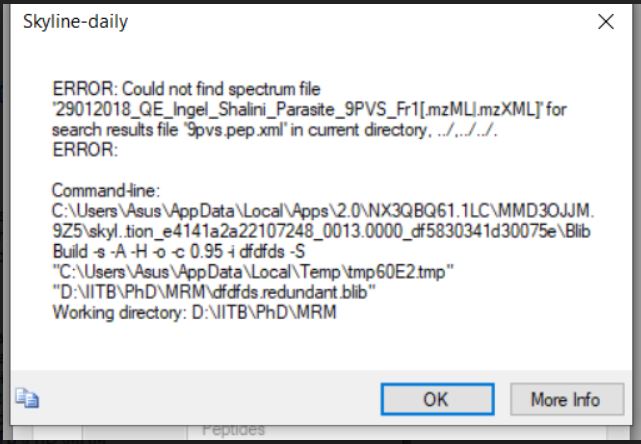Close the Skyline-daily dialog
Image resolution: width=641 pixels, height=444 pixels.
(606, 20)
